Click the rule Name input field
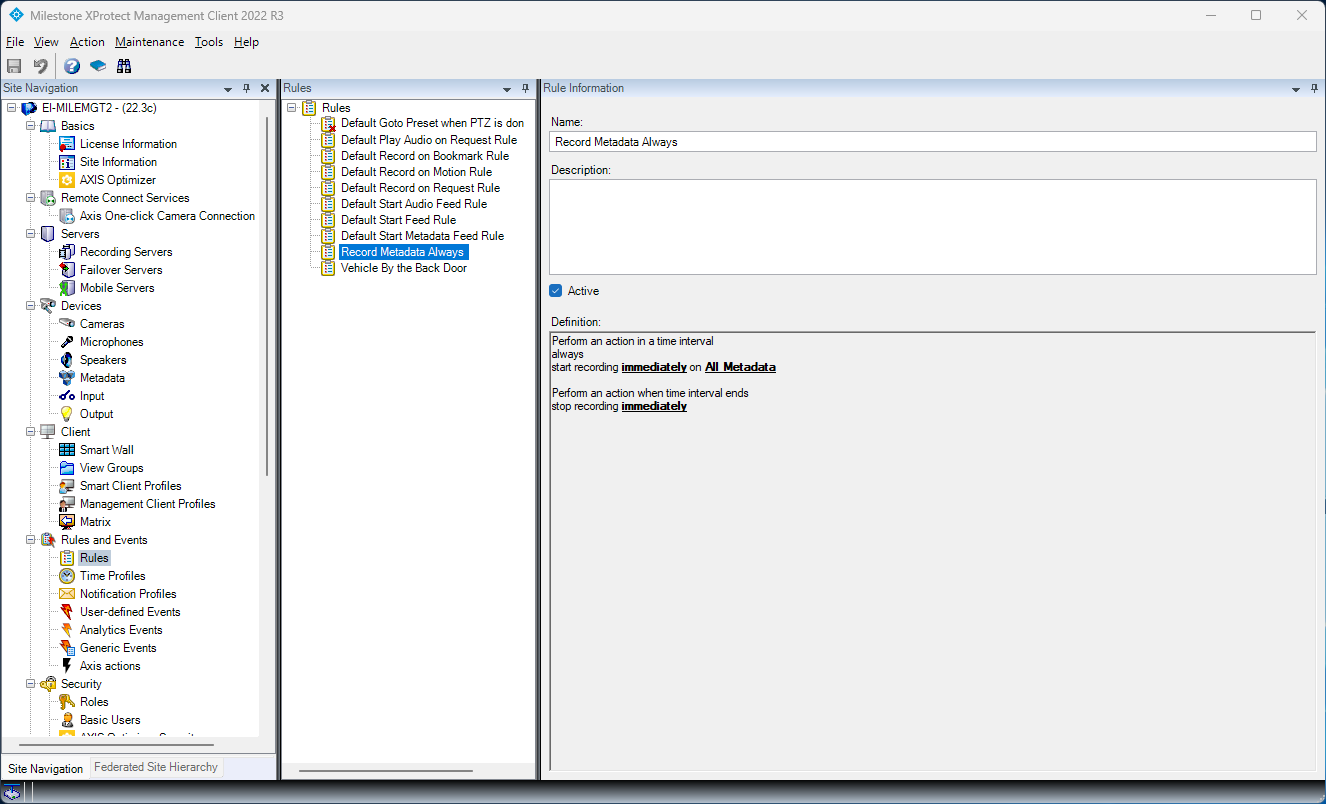 click(x=932, y=142)
